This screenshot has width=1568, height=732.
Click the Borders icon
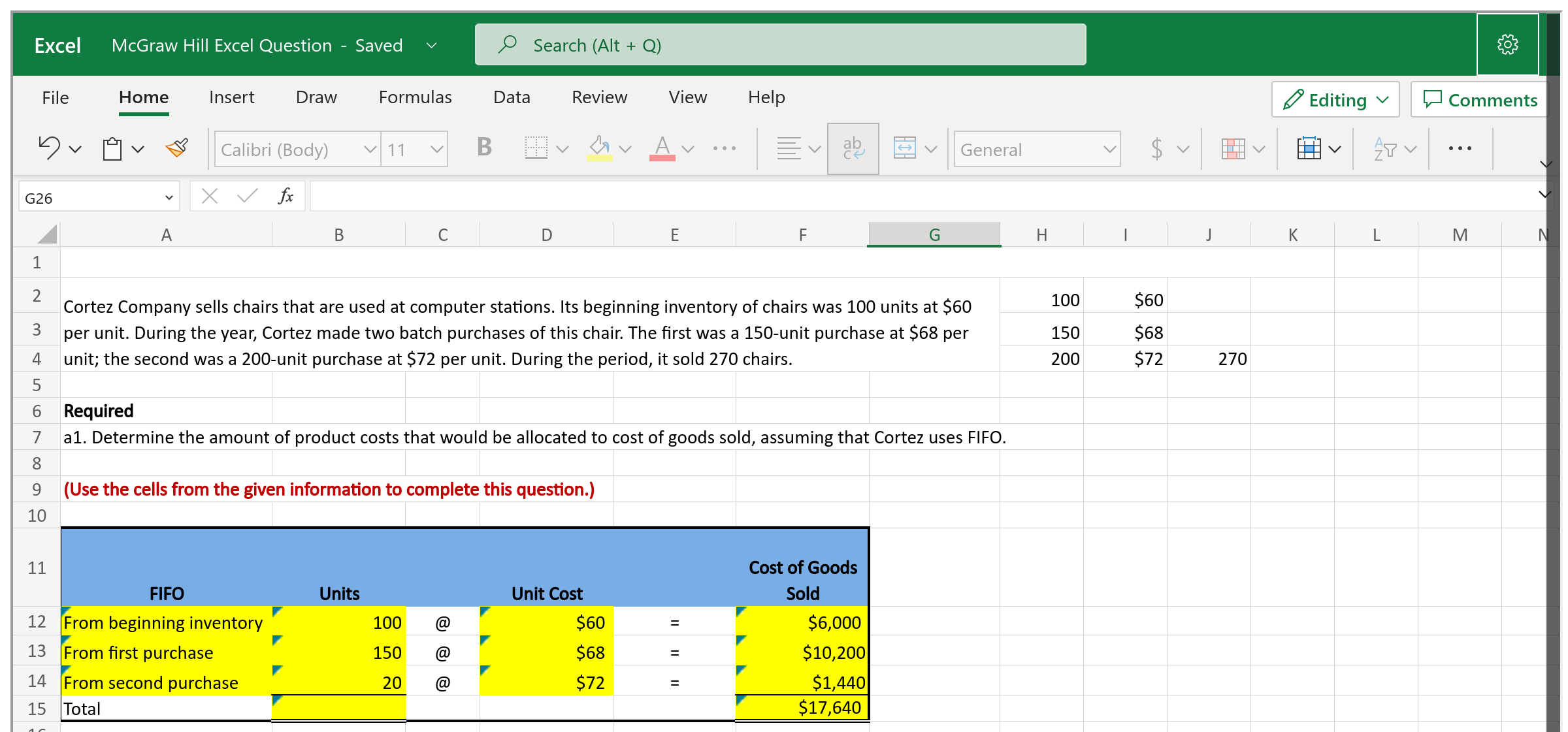pos(536,148)
